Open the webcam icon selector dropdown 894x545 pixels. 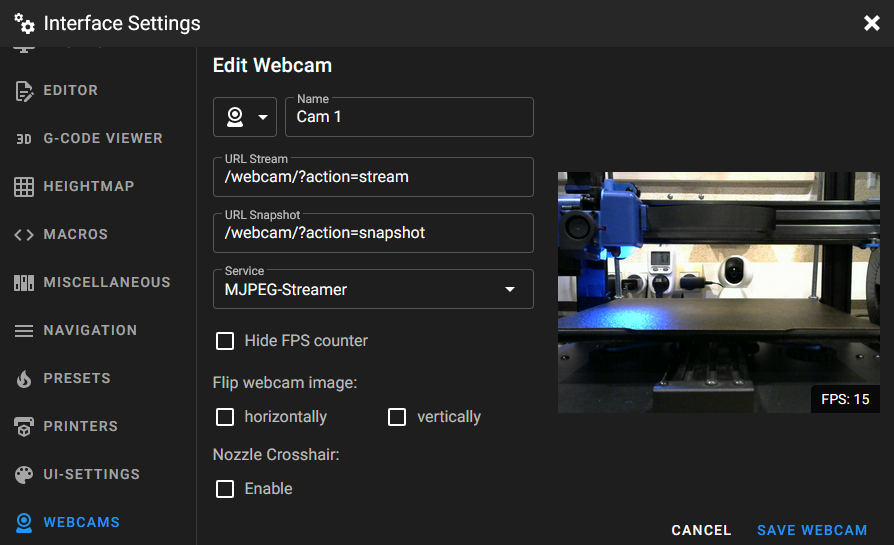pos(245,117)
